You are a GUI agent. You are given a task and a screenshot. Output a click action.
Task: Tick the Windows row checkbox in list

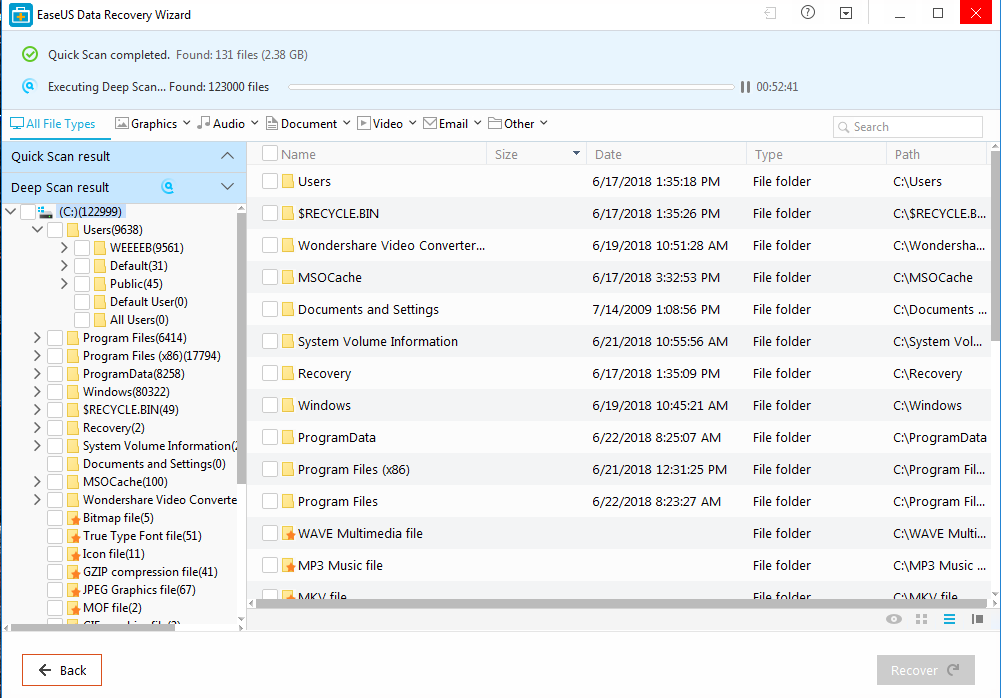coord(270,405)
